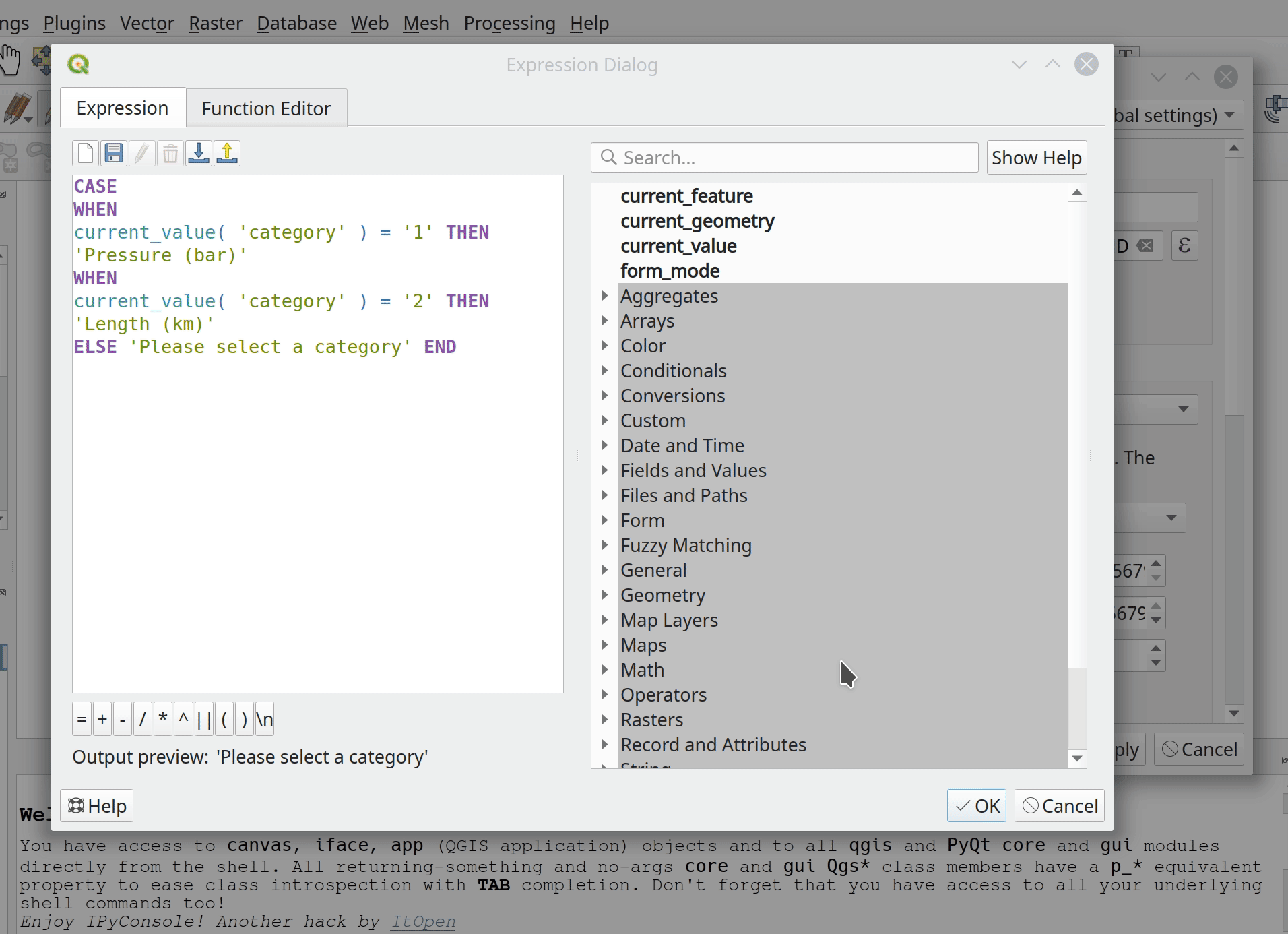This screenshot has width=1288, height=934.
Task: Save the expression with the floppy disk icon
Action: tap(114, 154)
